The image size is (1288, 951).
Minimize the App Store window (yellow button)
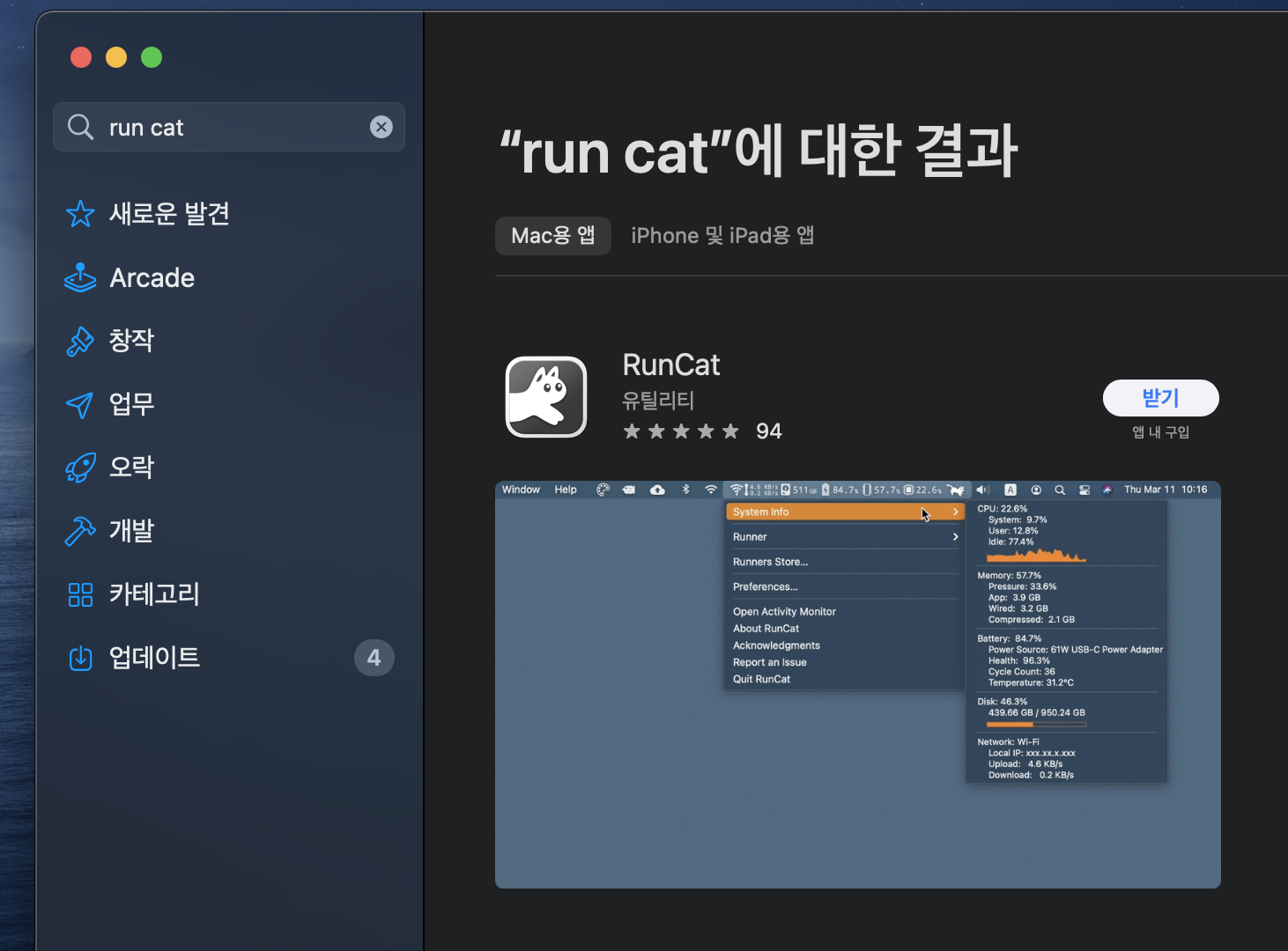point(116,57)
